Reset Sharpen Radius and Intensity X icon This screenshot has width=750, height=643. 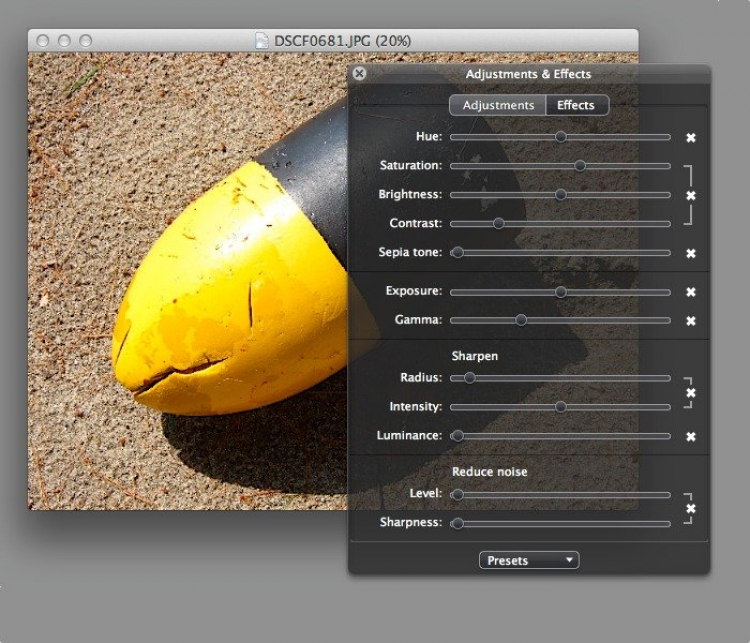click(x=691, y=393)
